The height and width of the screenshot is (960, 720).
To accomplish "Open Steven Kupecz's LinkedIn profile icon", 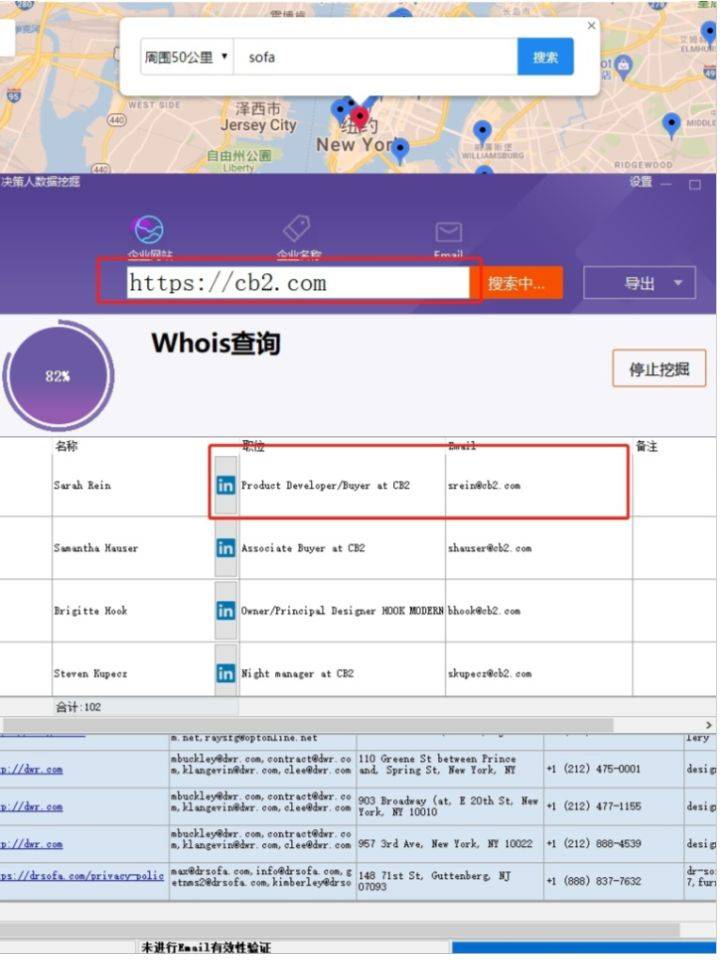I will (x=226, y=674).
